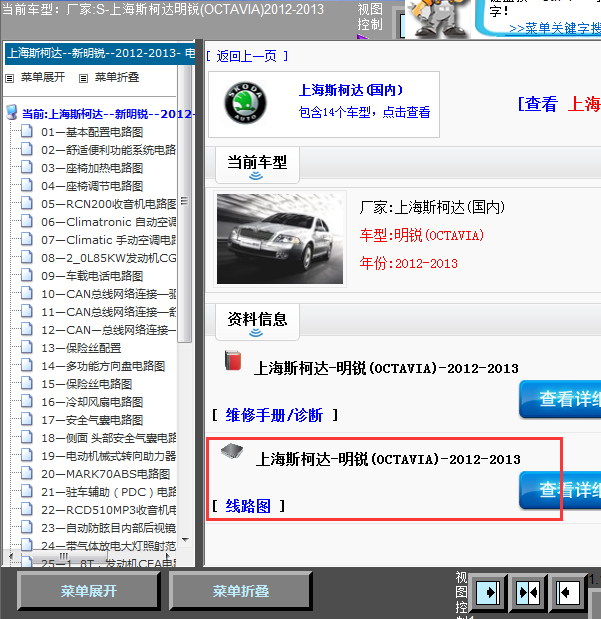The image size is (601, 619).
Task: Click the document icon beside 13—保险丝配置
Action: pyautogui.click(x=27, y=347)
